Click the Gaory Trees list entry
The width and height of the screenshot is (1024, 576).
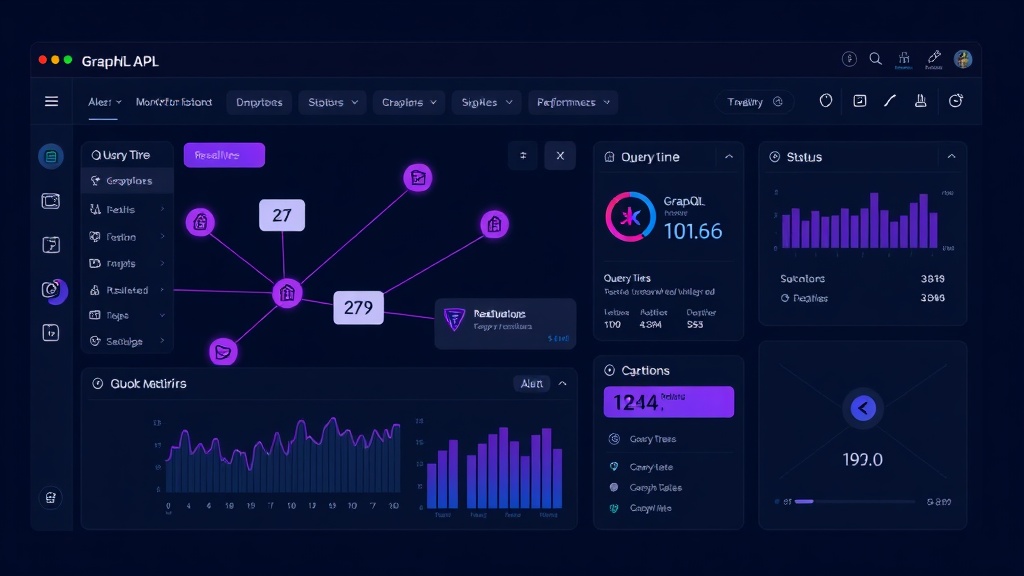tap(669, 439)
